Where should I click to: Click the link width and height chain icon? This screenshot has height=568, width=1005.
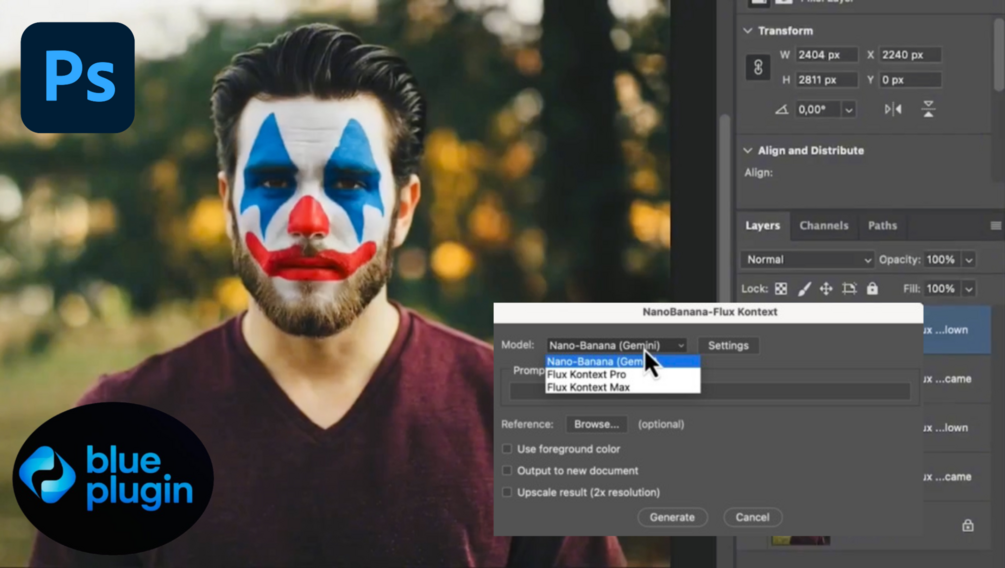tap(758, 67)
